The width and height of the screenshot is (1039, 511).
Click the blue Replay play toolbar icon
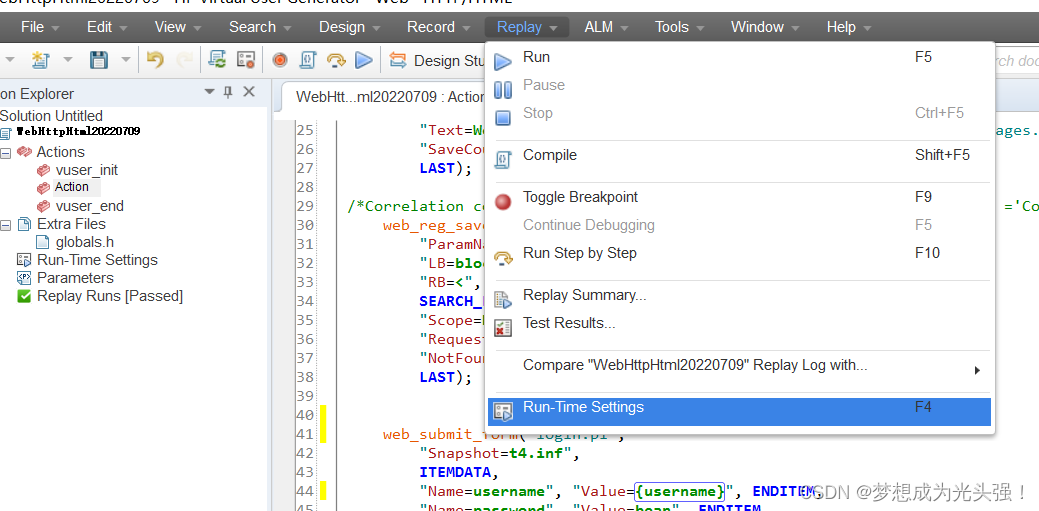(x=364, y=60)
